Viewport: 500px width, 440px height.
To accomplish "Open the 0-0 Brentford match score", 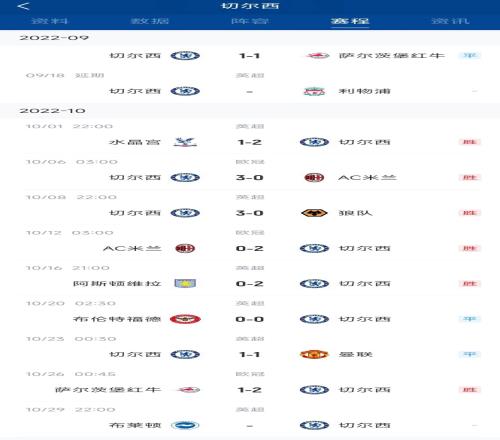I will pyautogui.click(x=249, y=319).
